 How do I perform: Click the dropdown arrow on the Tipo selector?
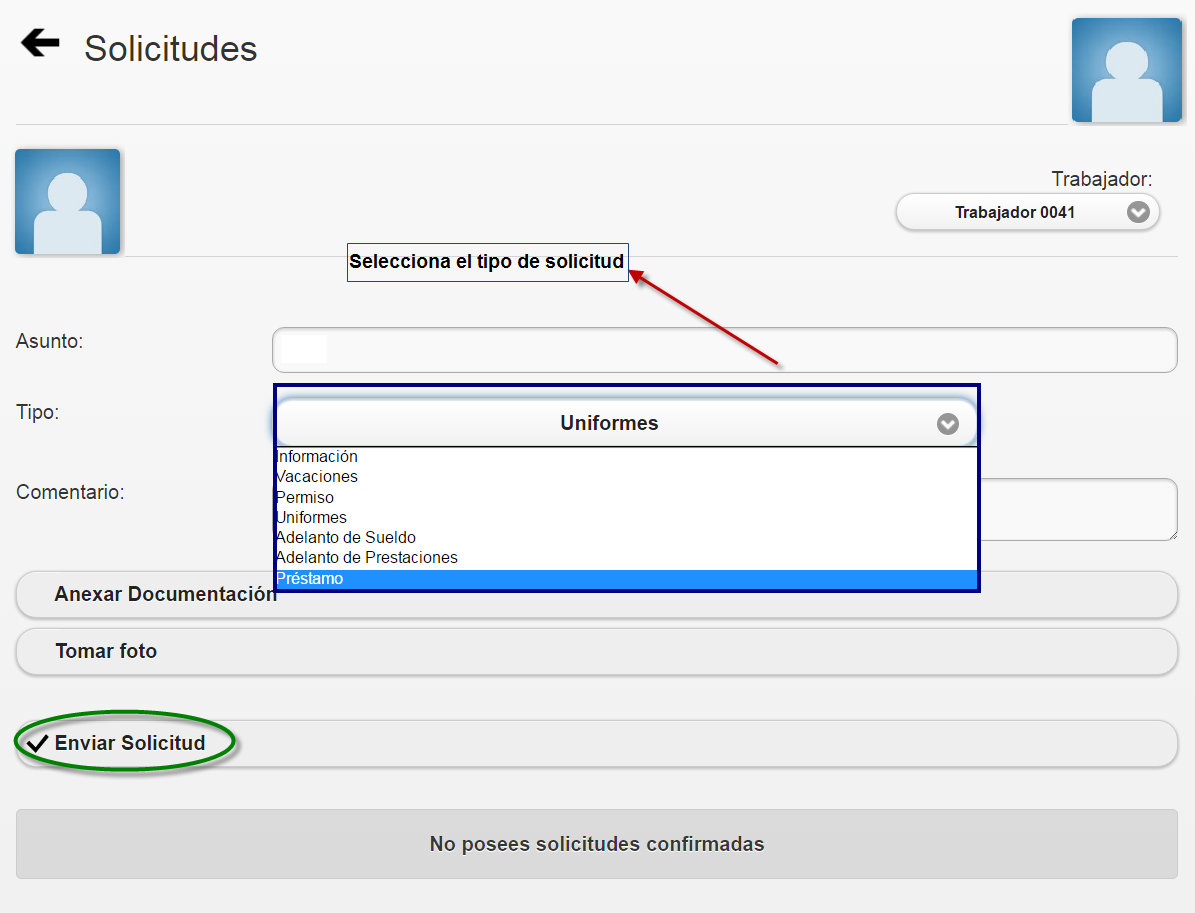[x=947, y=423]
